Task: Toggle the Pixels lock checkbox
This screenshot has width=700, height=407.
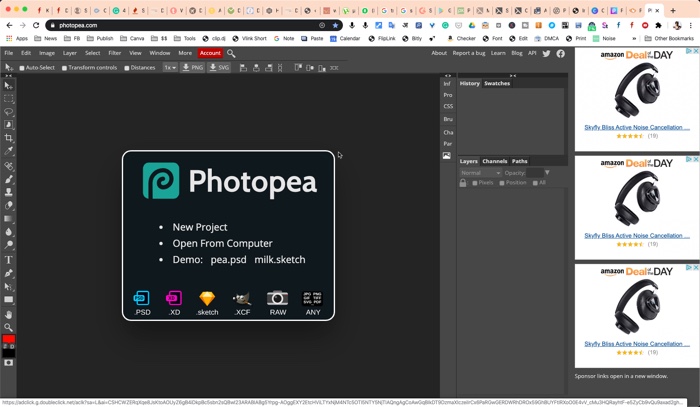Action: tap(475, 183)
